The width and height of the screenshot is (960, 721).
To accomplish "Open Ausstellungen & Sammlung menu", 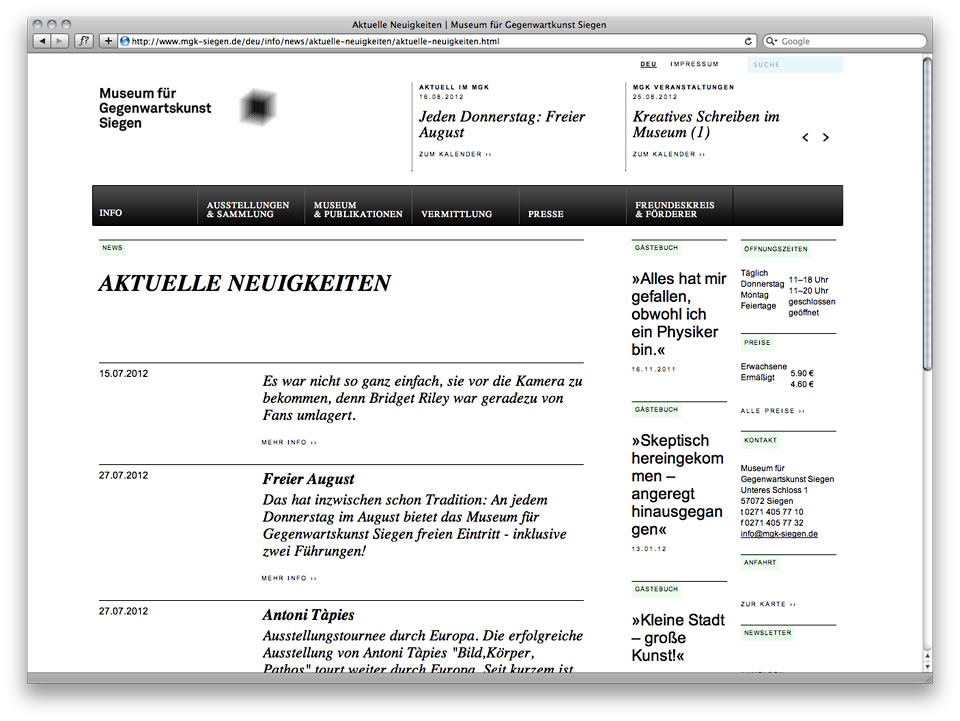I will pyautogui.click(x=247, y=209).
